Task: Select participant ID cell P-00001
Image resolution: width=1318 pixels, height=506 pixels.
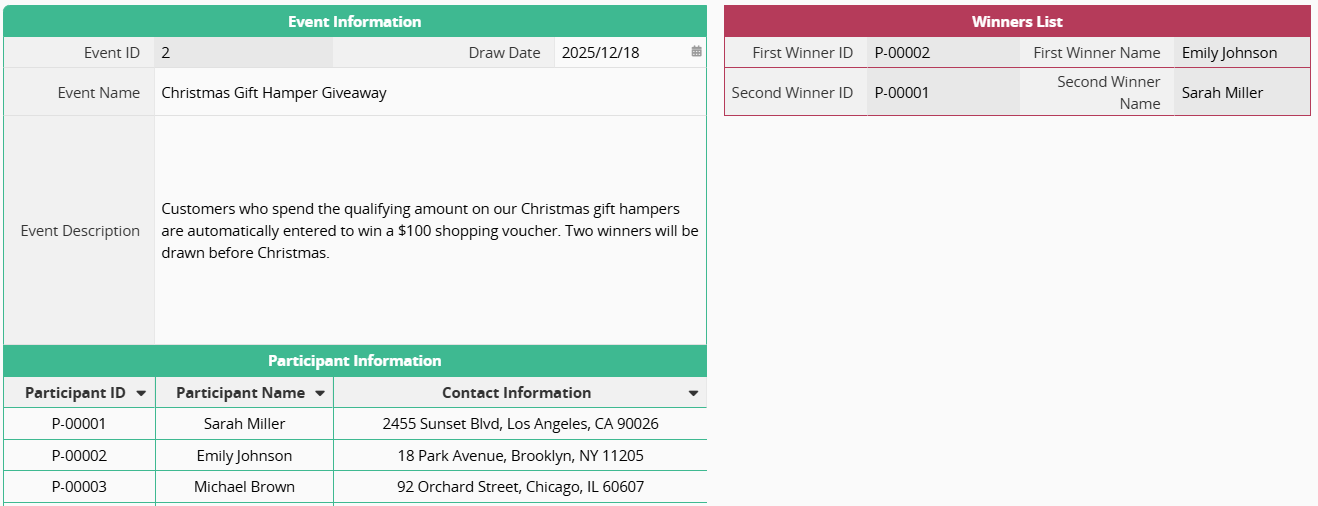Action: (x=79, y=424)
